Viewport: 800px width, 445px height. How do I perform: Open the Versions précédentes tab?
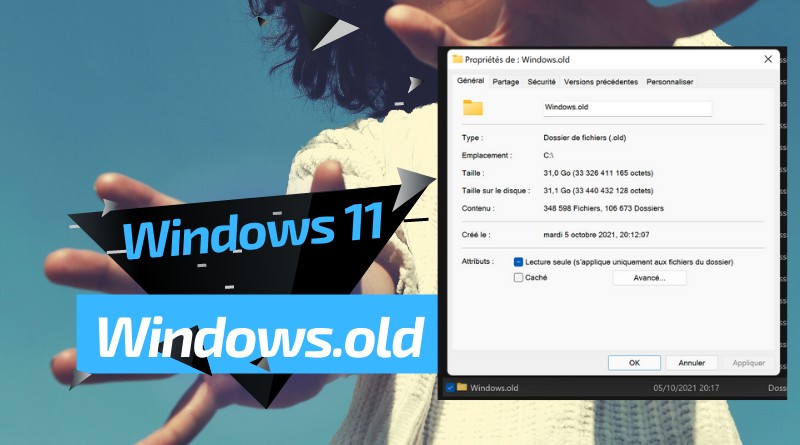pos(601,82)
